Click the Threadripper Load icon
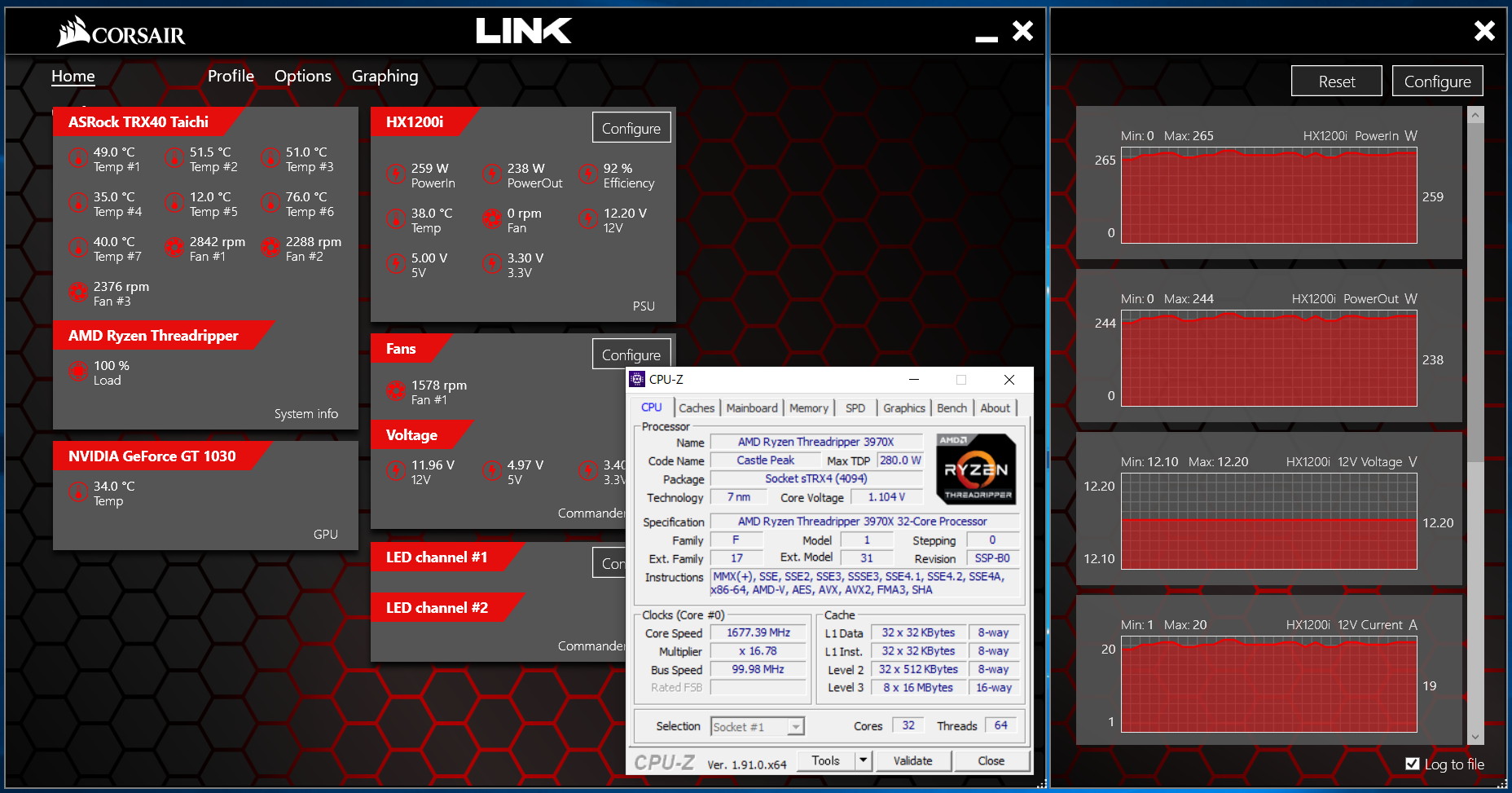The width and height of the screenshot is (1512, 793). (78, 372)
